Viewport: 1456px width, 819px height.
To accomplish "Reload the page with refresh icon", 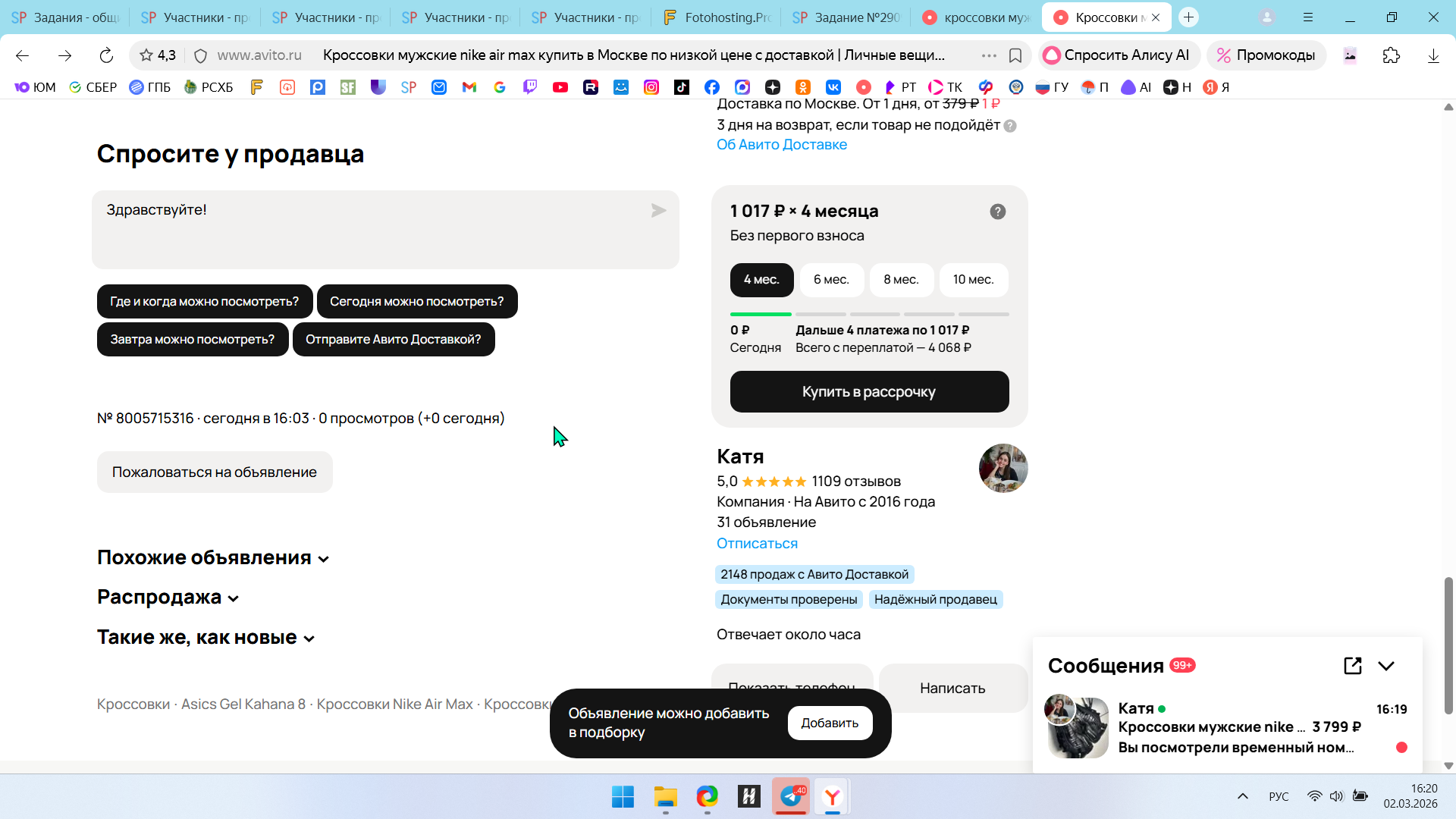I will point(106,55).
